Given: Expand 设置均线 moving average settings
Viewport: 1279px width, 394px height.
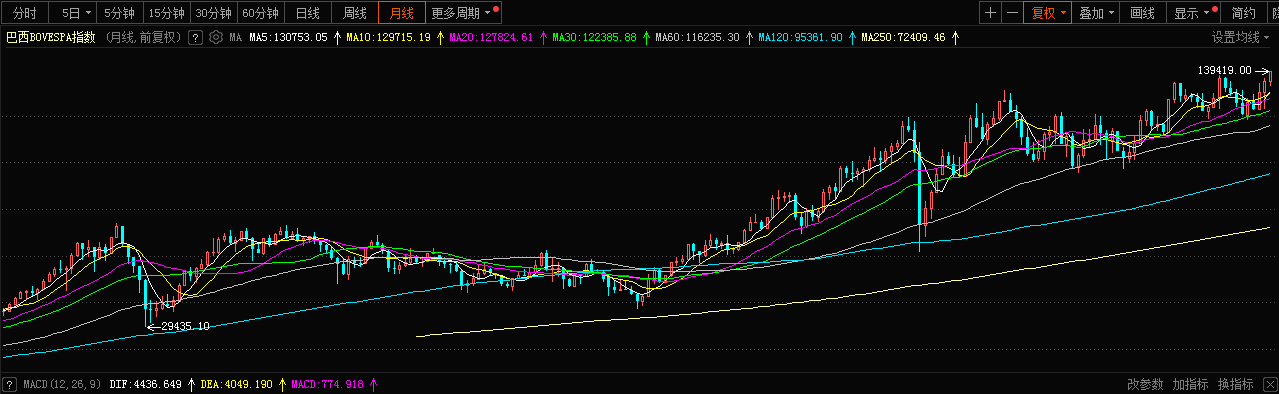Looking at the screenshot, I should point(1241,38).
